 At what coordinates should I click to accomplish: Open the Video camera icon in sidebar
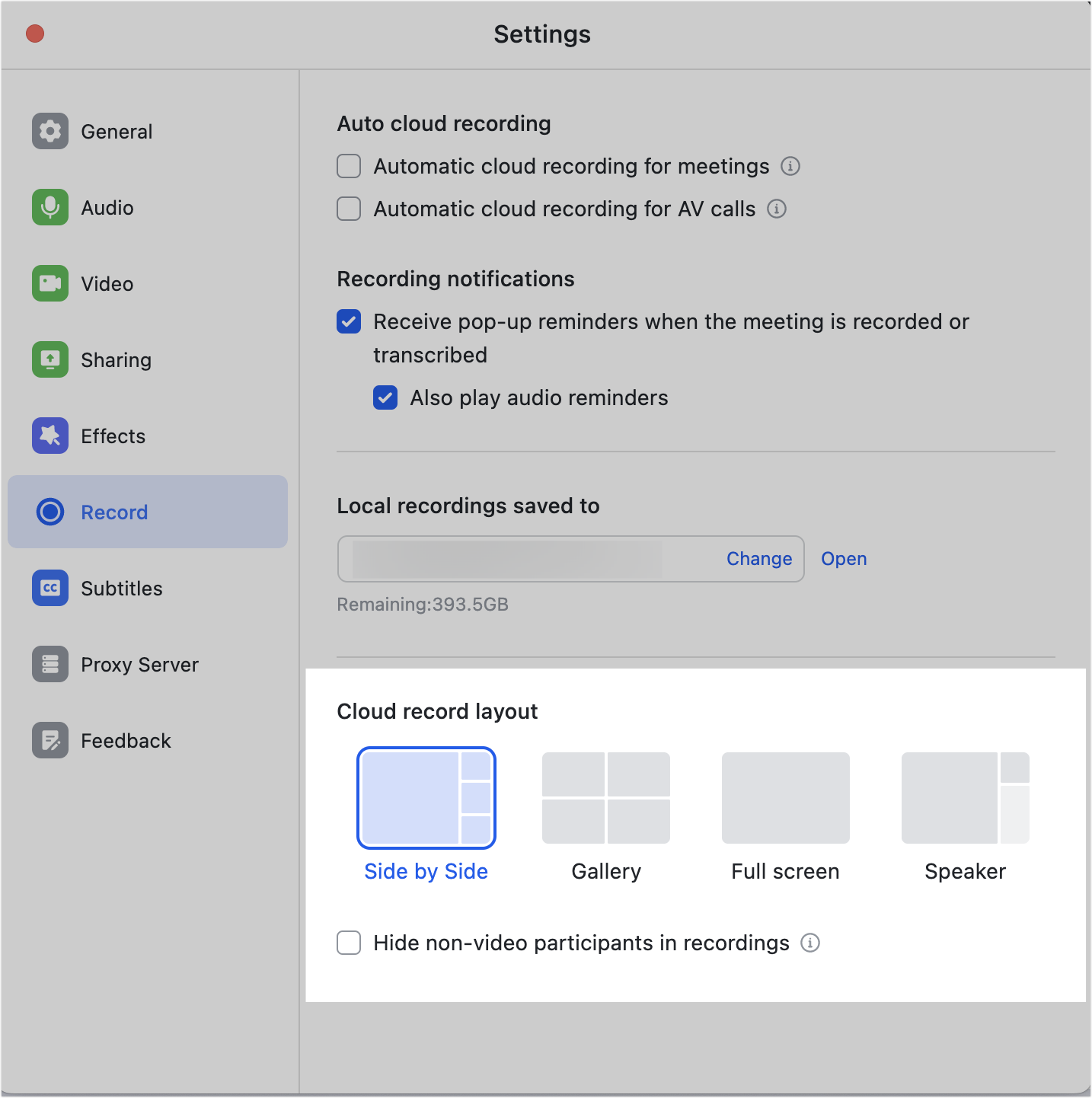coord(50,283)
